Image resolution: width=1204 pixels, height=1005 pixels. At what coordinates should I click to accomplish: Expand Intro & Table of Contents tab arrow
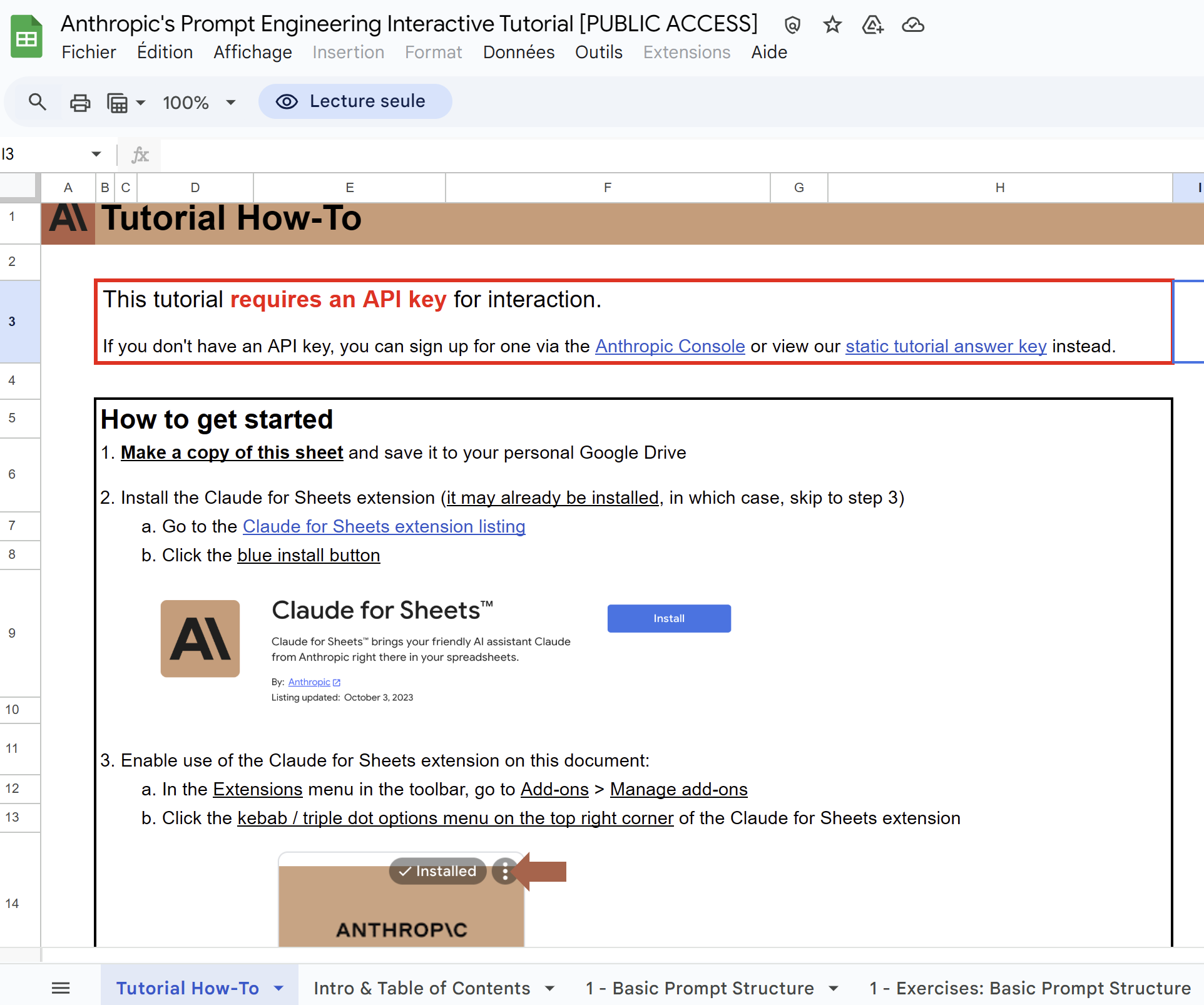pyautogui.click(x=549, y=988)
